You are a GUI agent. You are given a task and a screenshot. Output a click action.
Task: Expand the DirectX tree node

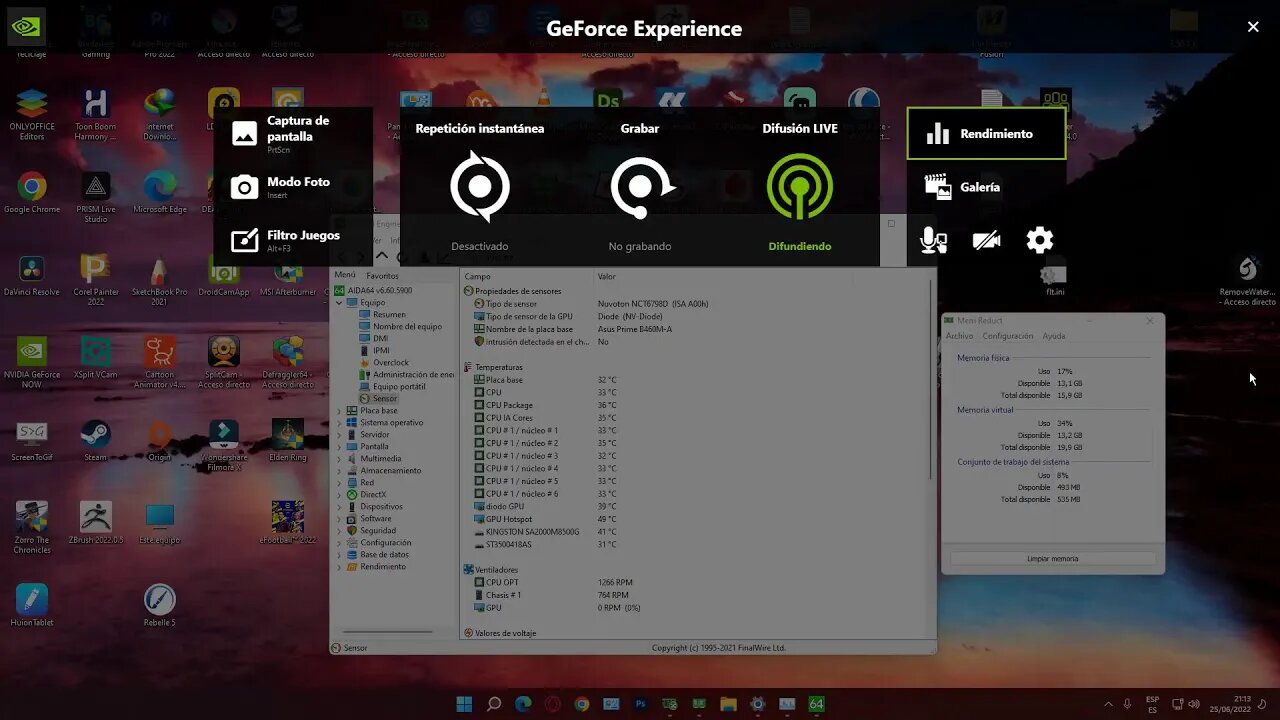coord(339,494)
